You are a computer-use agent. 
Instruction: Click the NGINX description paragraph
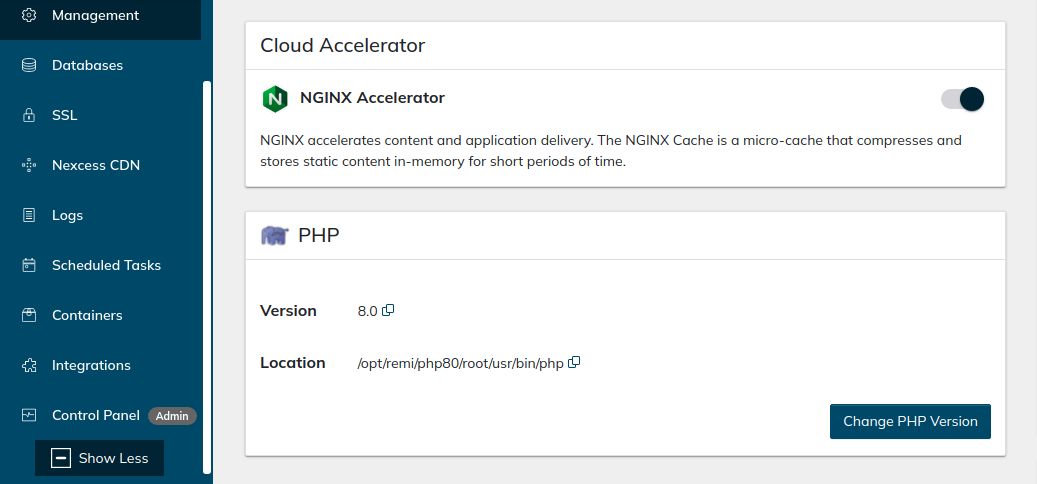[610, 151]
